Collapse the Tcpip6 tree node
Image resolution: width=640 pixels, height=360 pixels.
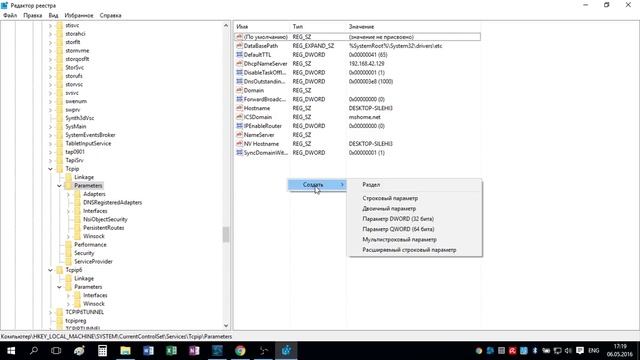[x=51, y=270]
